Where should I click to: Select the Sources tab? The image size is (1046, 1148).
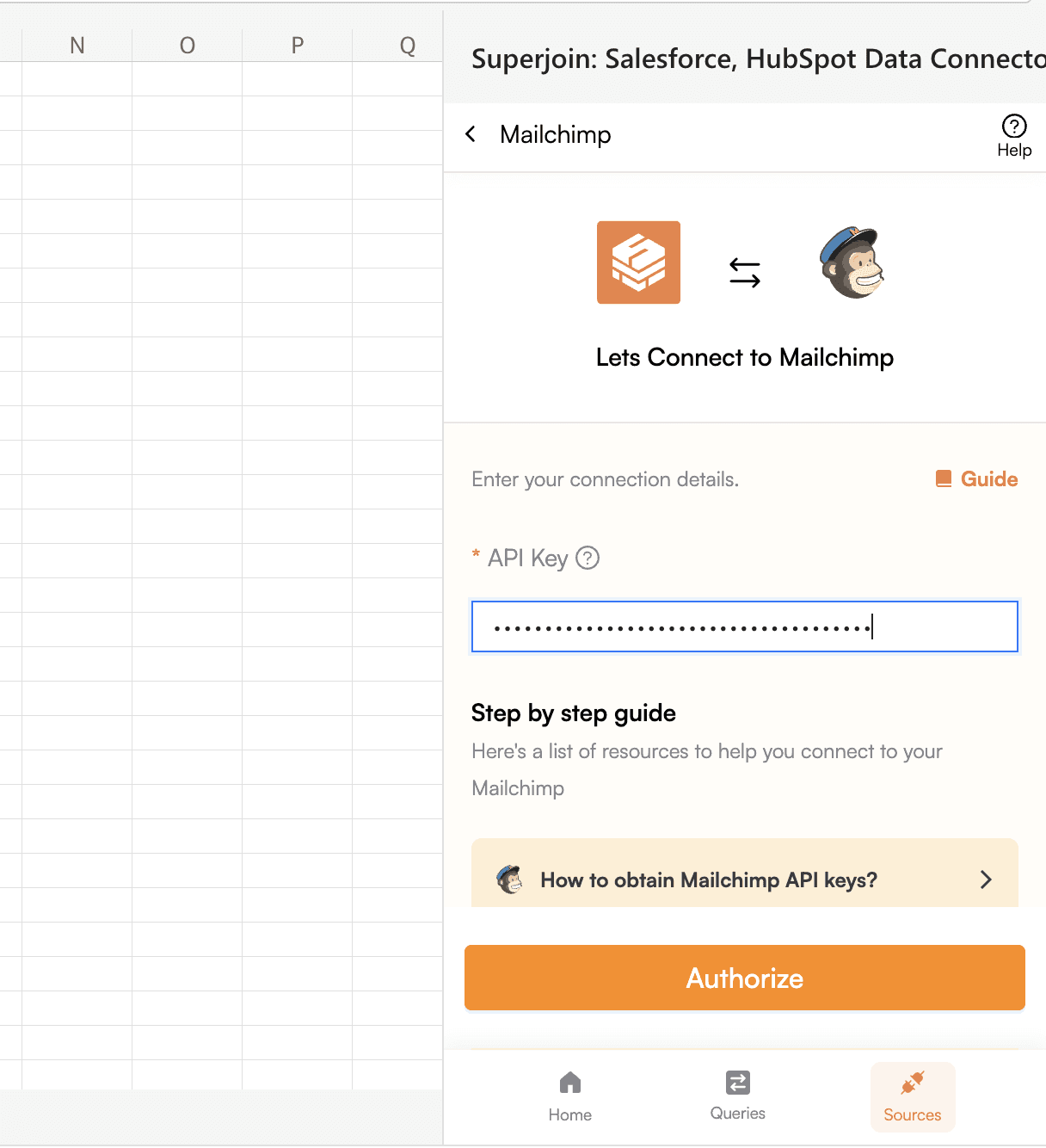[913, 1096]
